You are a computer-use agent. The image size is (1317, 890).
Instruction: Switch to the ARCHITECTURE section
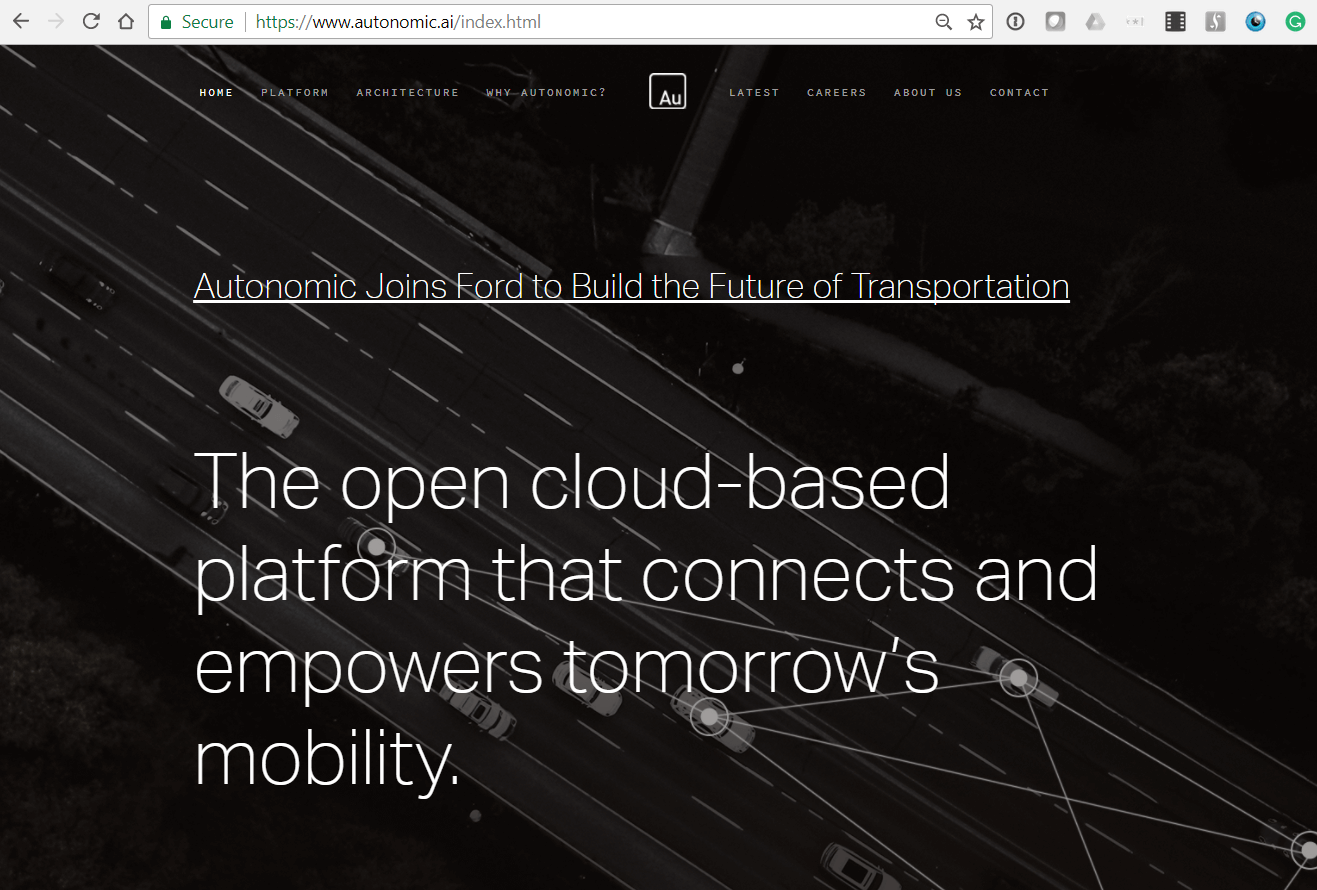(407, 92)
